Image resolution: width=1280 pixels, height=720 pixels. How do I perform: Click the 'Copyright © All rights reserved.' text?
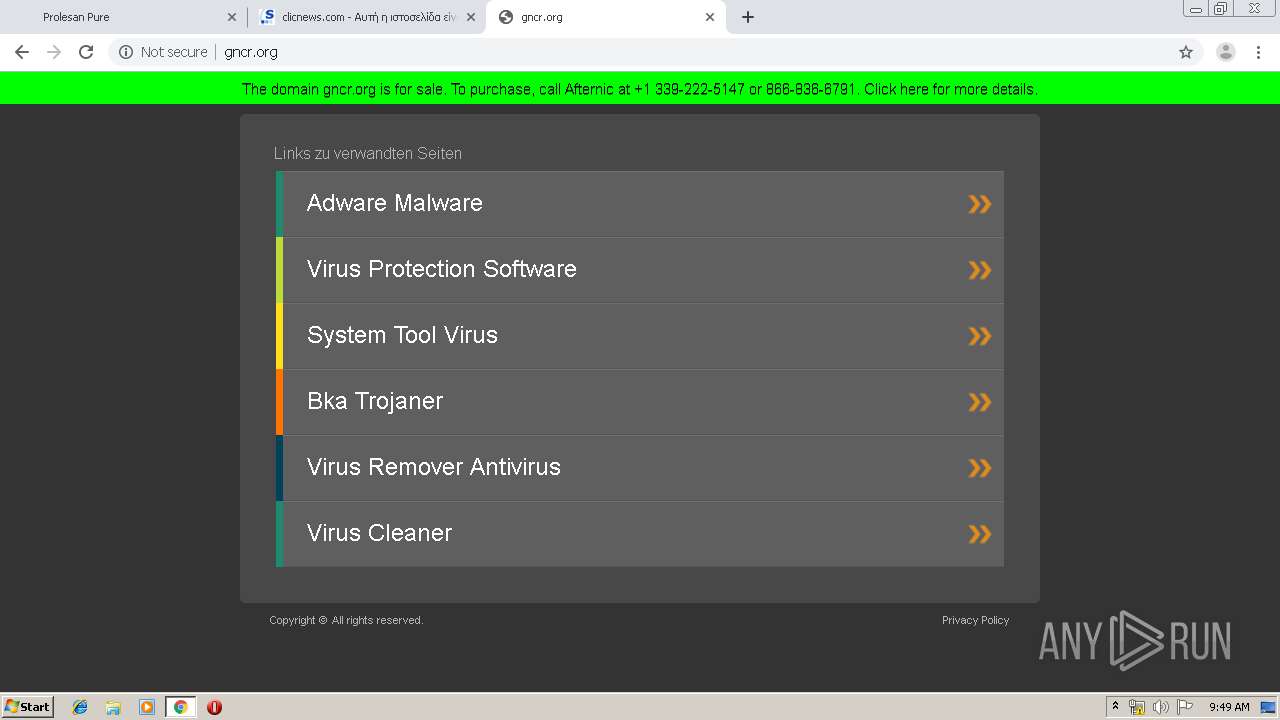pyautogui.click(x=346, y=620)
